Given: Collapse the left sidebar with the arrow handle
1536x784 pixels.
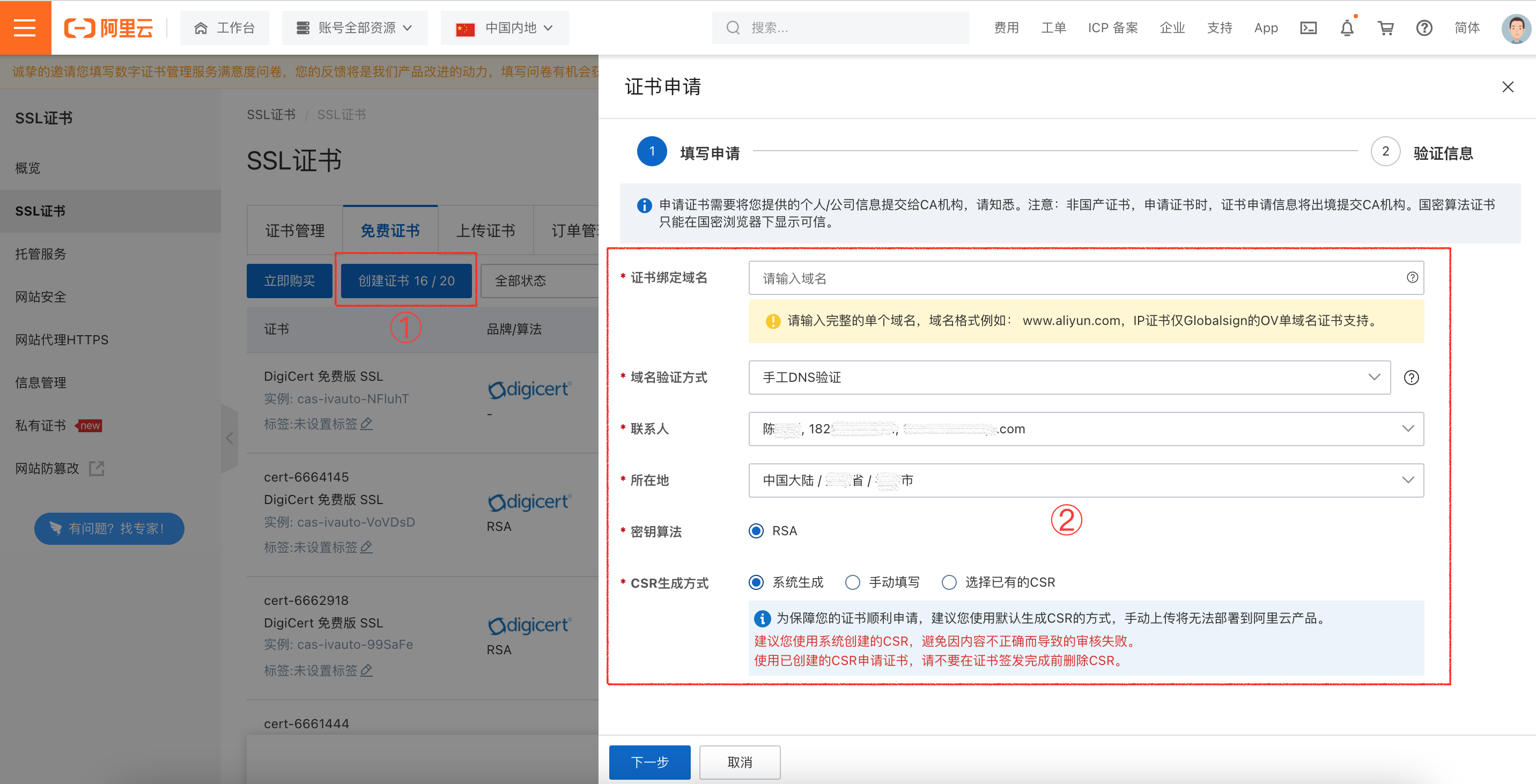Looking at the screenshot, I should point(230,438).
